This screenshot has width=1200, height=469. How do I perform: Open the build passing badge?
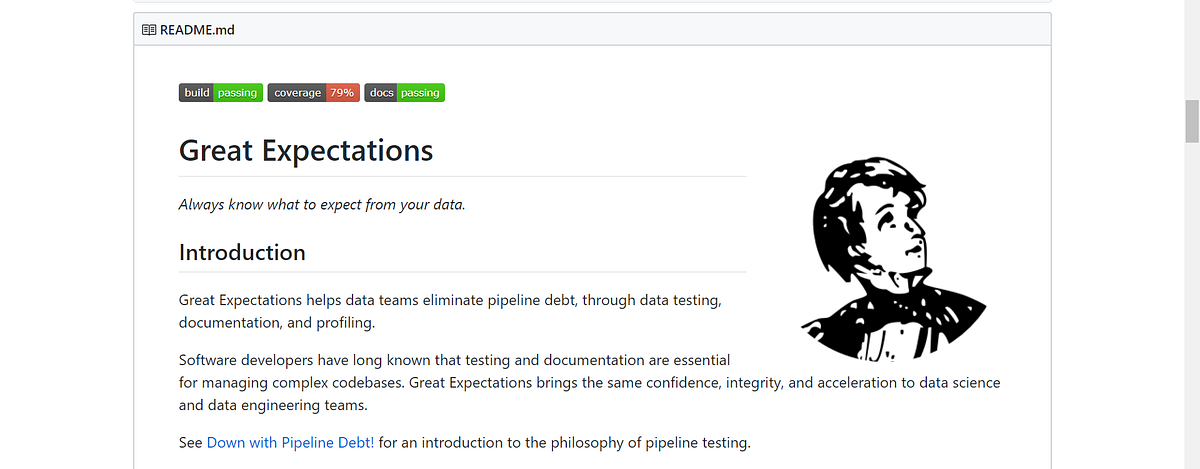[x=221, y=93]
